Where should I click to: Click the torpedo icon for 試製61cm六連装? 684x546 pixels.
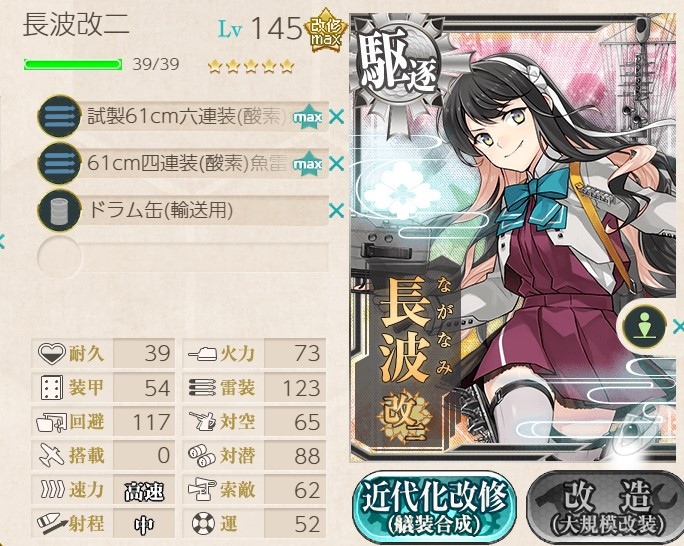click(59, 117)
